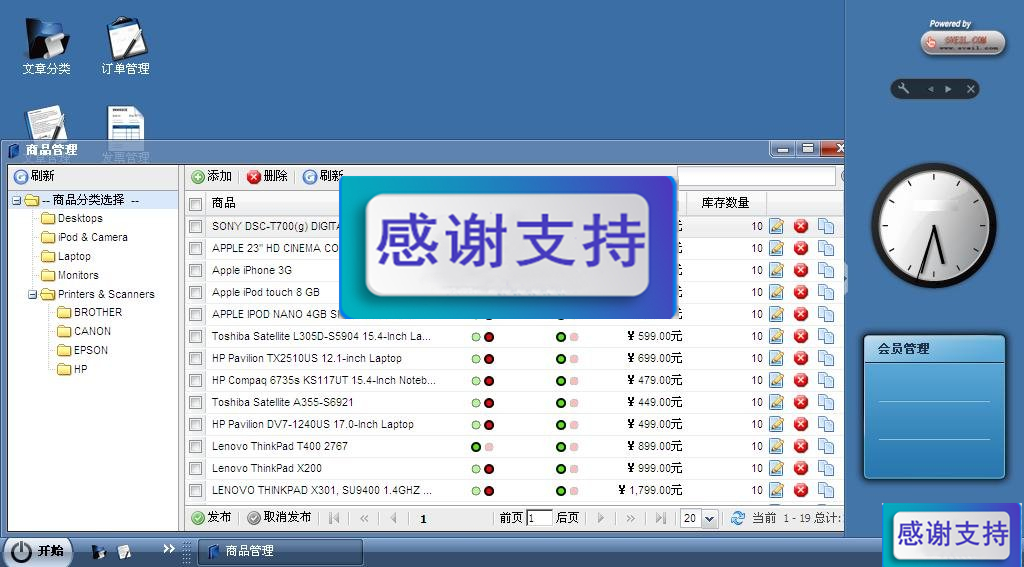Click the copy icon for Toshiba Satellite L305D-S5904 row
Viewport: 1024px width, 567px height.
826,336
